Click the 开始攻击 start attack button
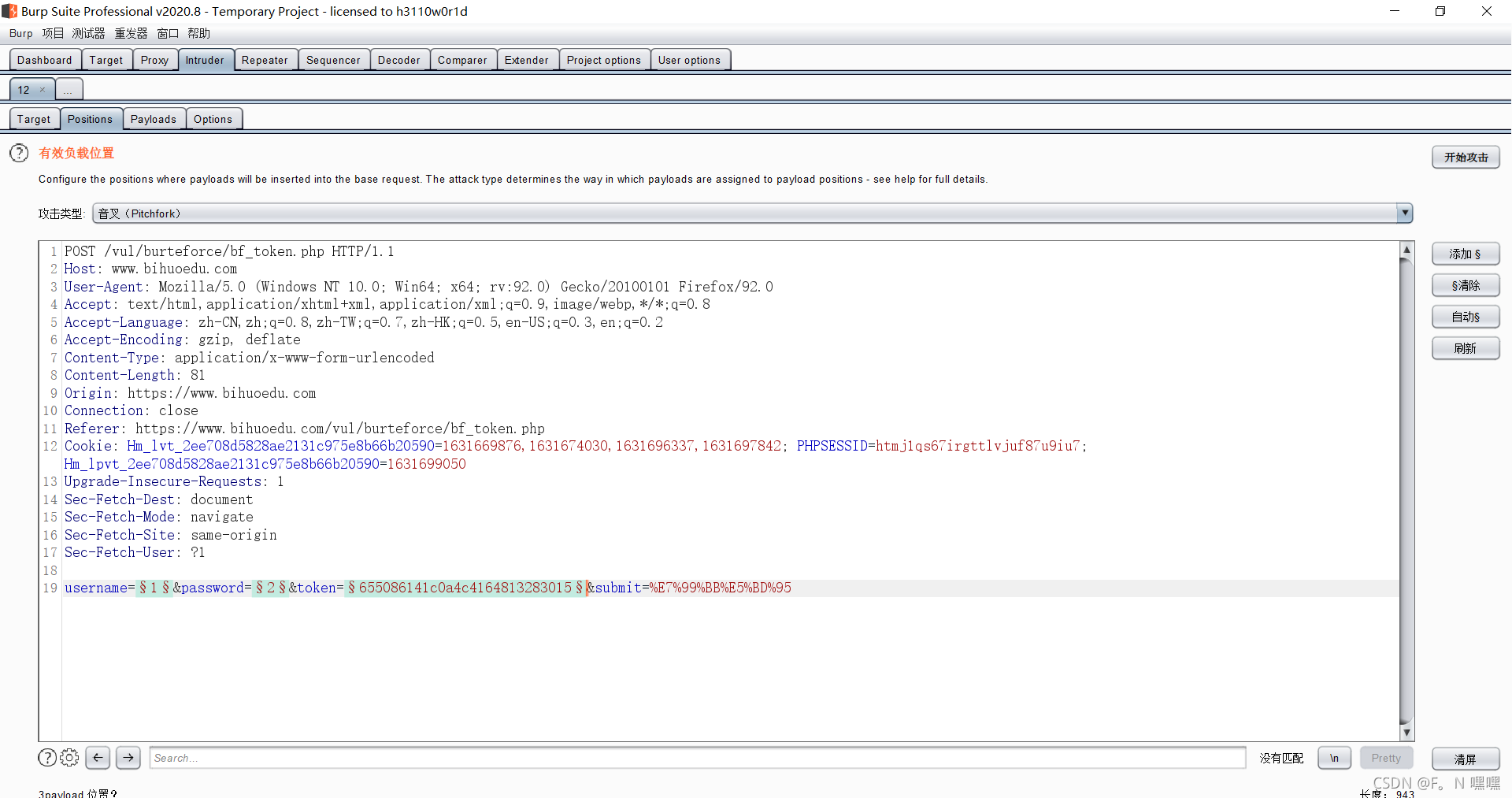1512x798 pixels. click(x=1466, y=158)
